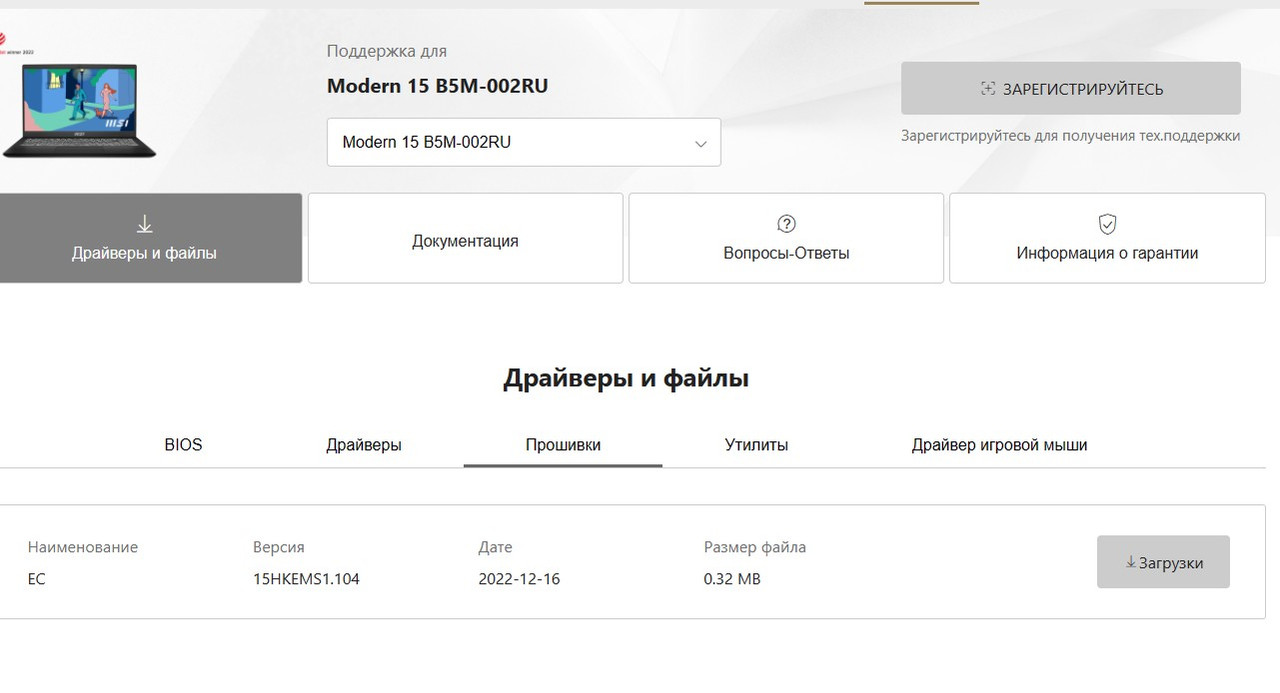Click the version text 15HKEMS1.104
The image size is (1280, 693).
[x=306, y=579]
